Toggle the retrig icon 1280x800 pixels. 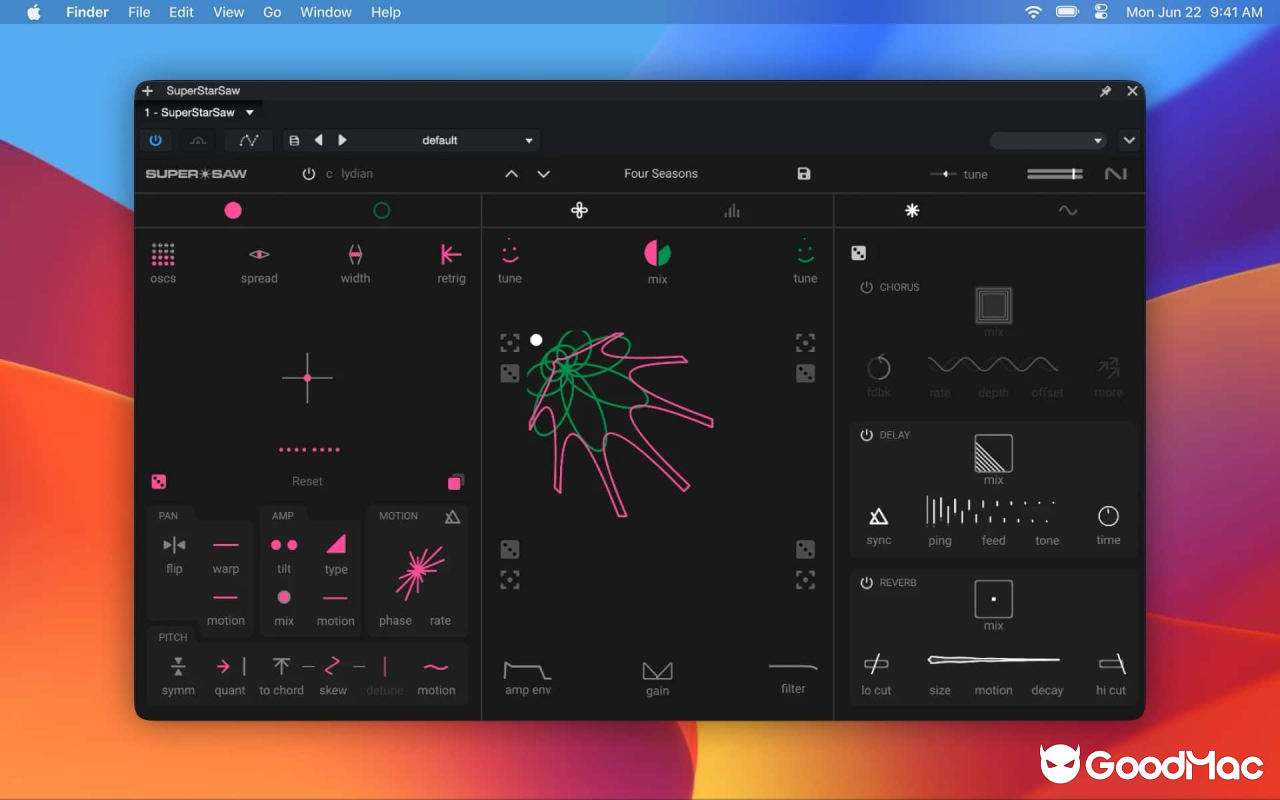tap(451, 255)
